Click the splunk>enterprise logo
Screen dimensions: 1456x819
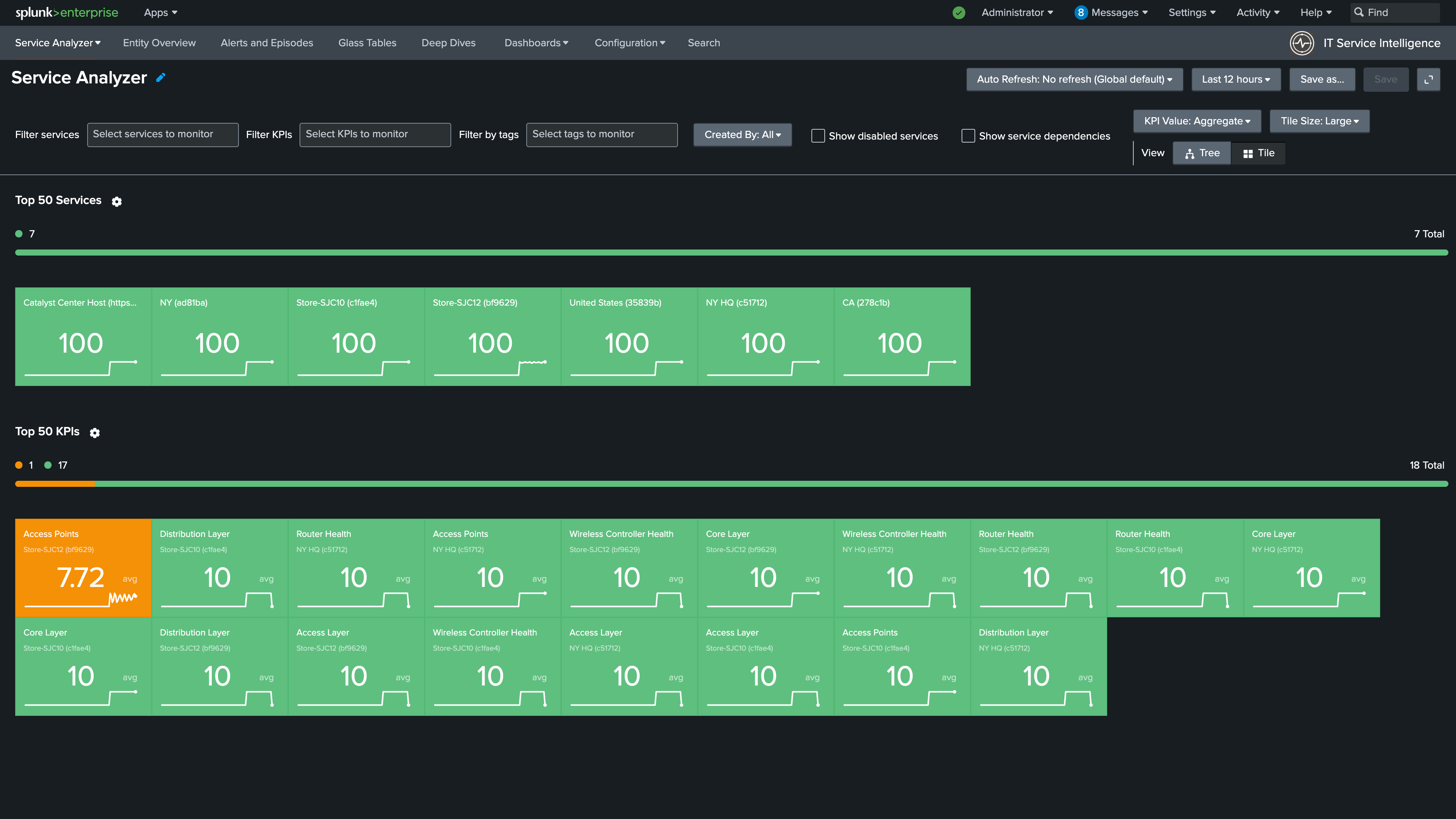click(67, 13)
